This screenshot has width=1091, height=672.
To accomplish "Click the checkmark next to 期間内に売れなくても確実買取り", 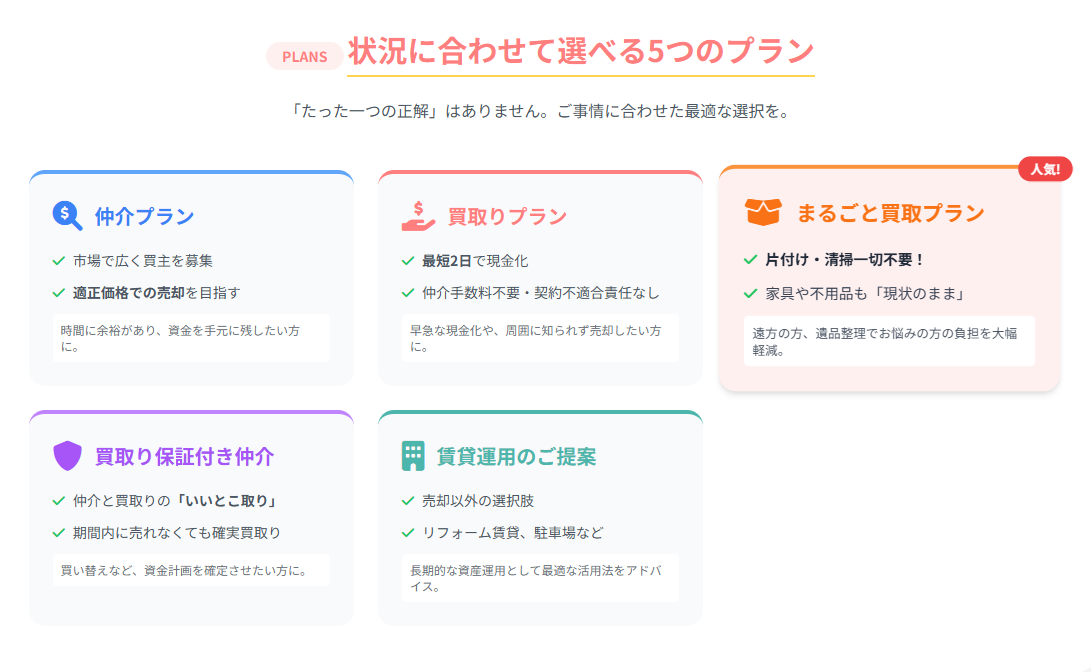I will click(x=59, y=533).
